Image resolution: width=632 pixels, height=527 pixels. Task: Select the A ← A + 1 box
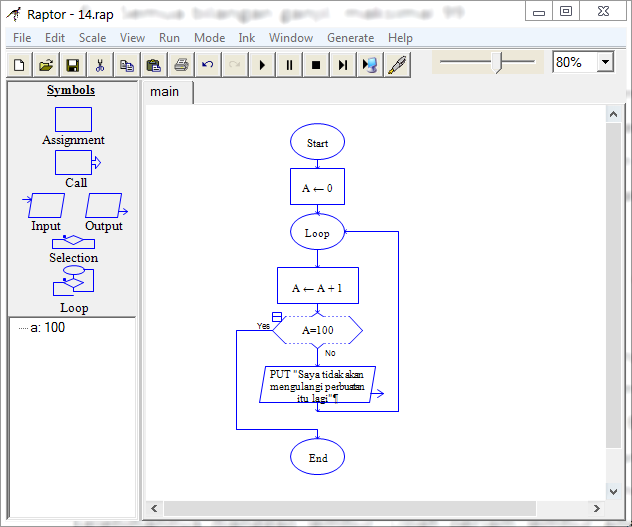coord(318,285)
